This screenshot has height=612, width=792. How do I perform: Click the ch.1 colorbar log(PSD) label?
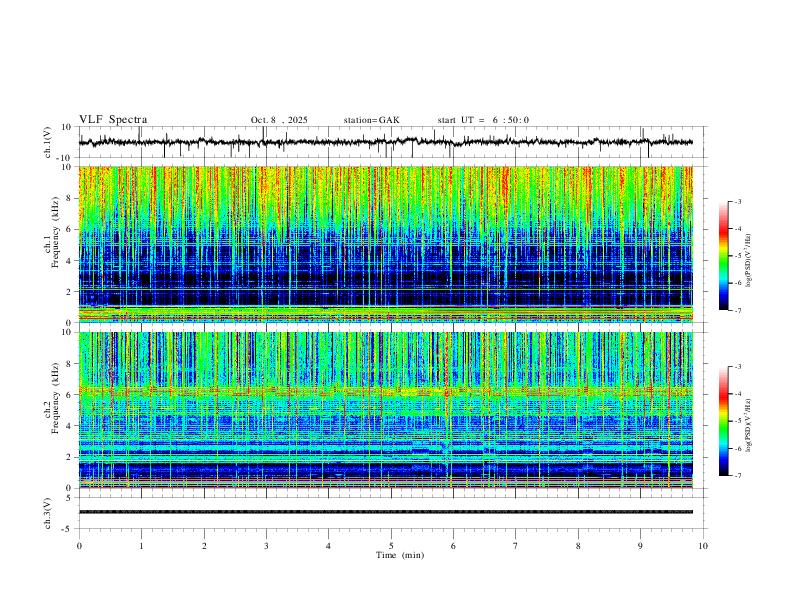pyautogui.click(x=749, y=261)
